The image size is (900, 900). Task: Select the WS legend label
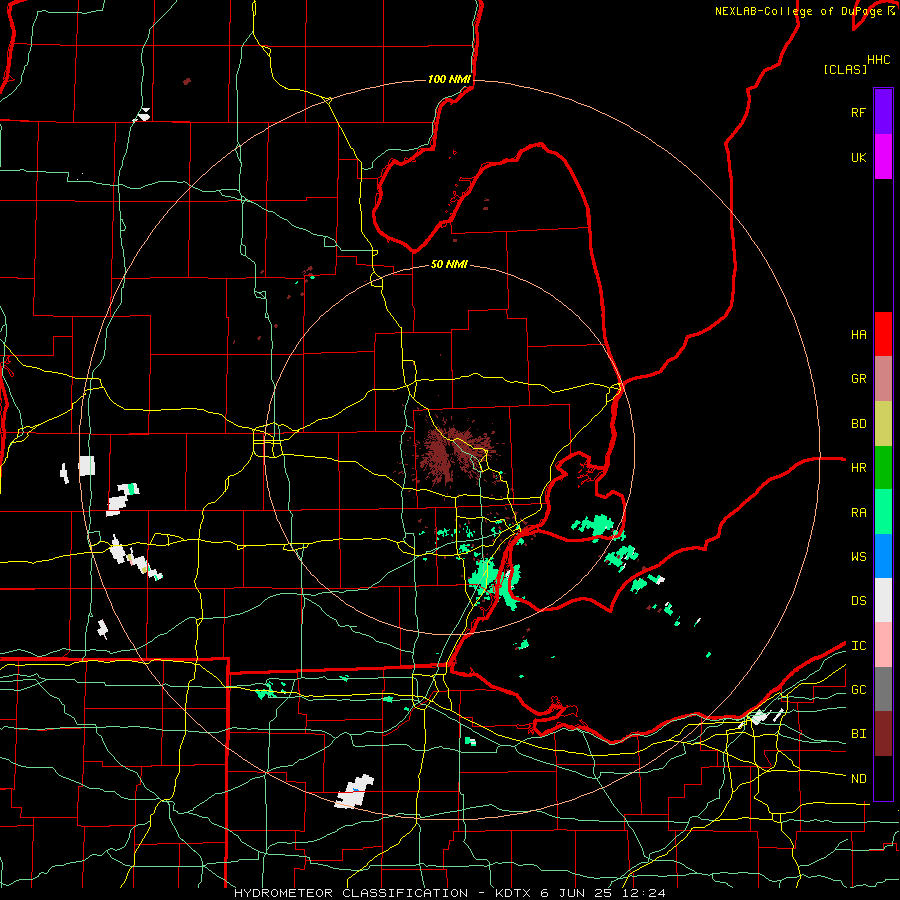pos(859,556)
